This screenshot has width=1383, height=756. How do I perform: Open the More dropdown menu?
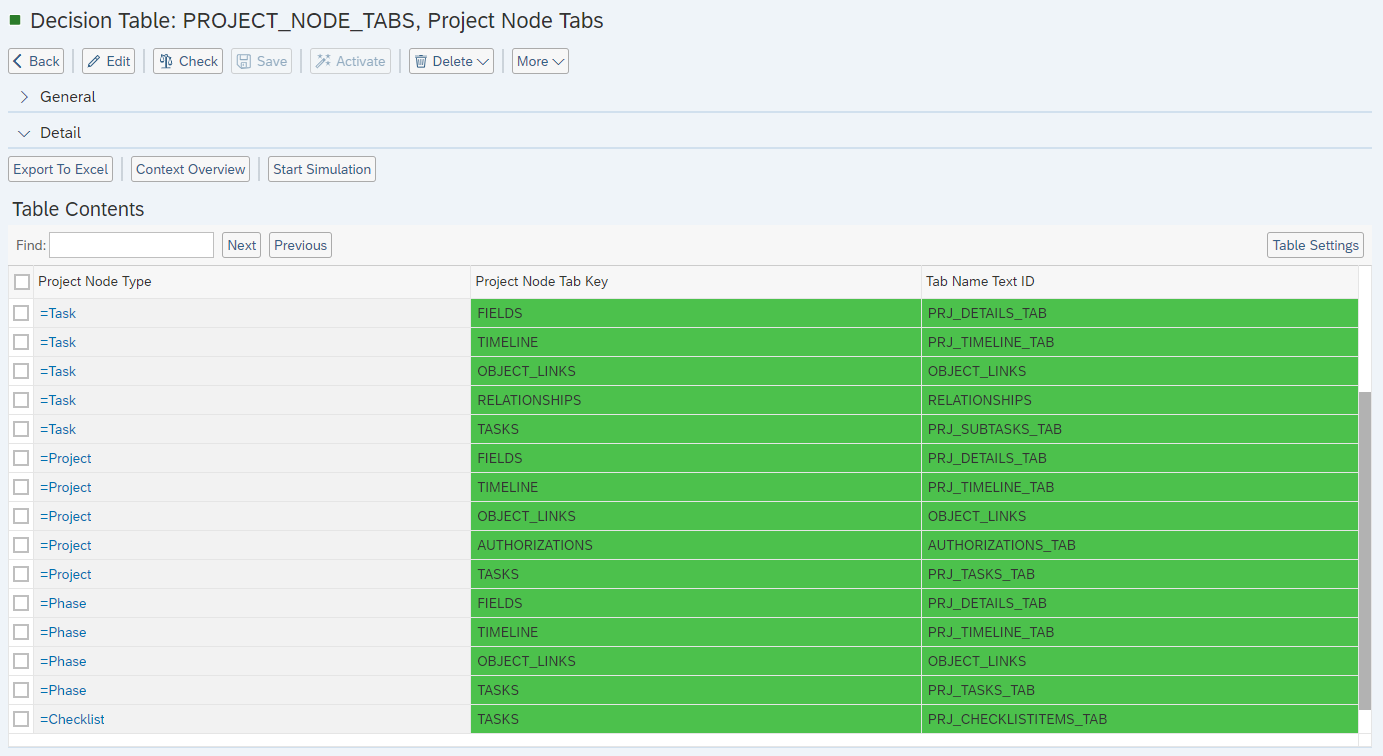click(540, 61)
